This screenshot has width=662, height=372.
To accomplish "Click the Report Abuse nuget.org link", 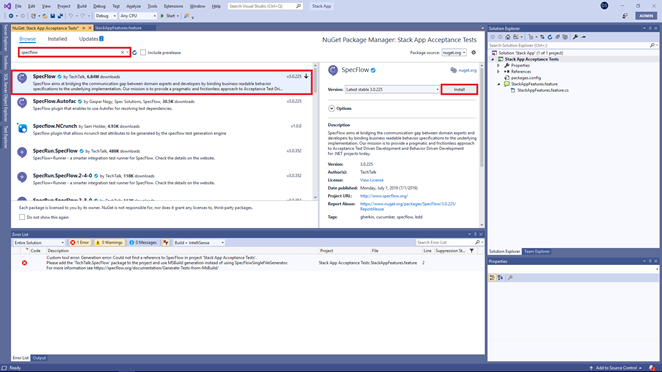I will pyautogui.click(x=408, y=206).
